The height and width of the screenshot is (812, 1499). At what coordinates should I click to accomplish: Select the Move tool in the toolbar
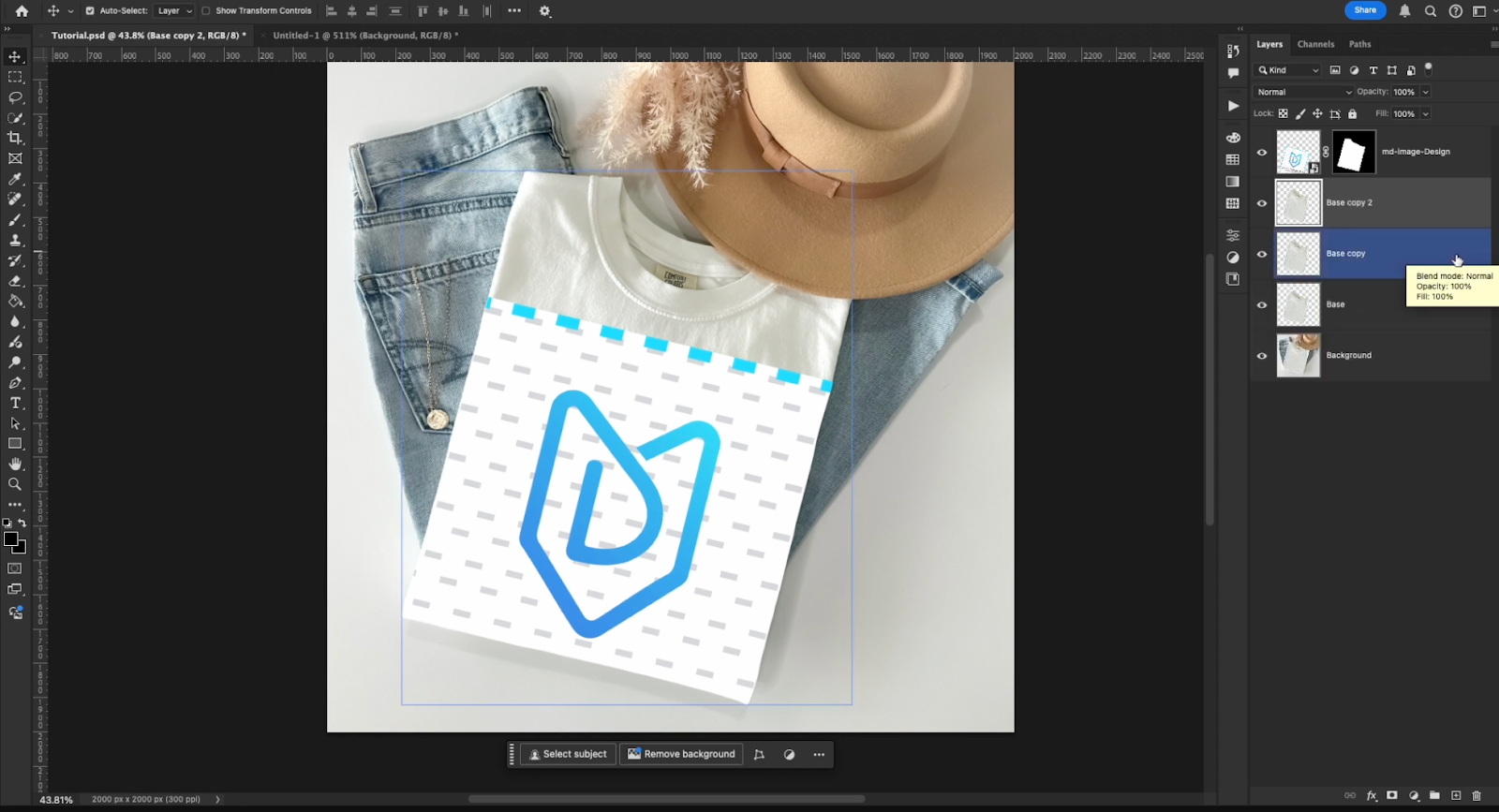[15, 56]
